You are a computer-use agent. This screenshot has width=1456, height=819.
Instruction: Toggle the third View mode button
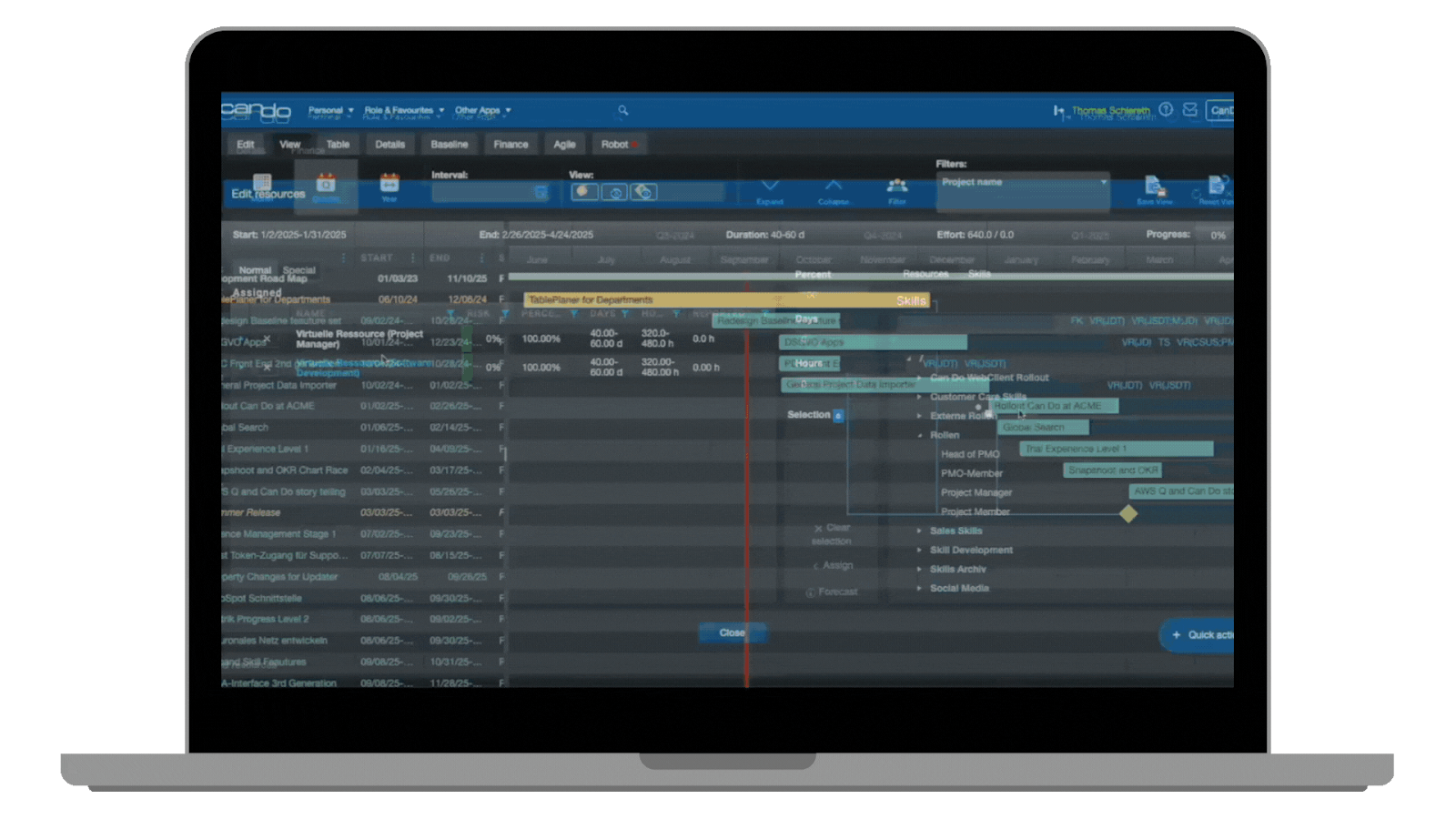pyautogui.click(x=643, y=192)
